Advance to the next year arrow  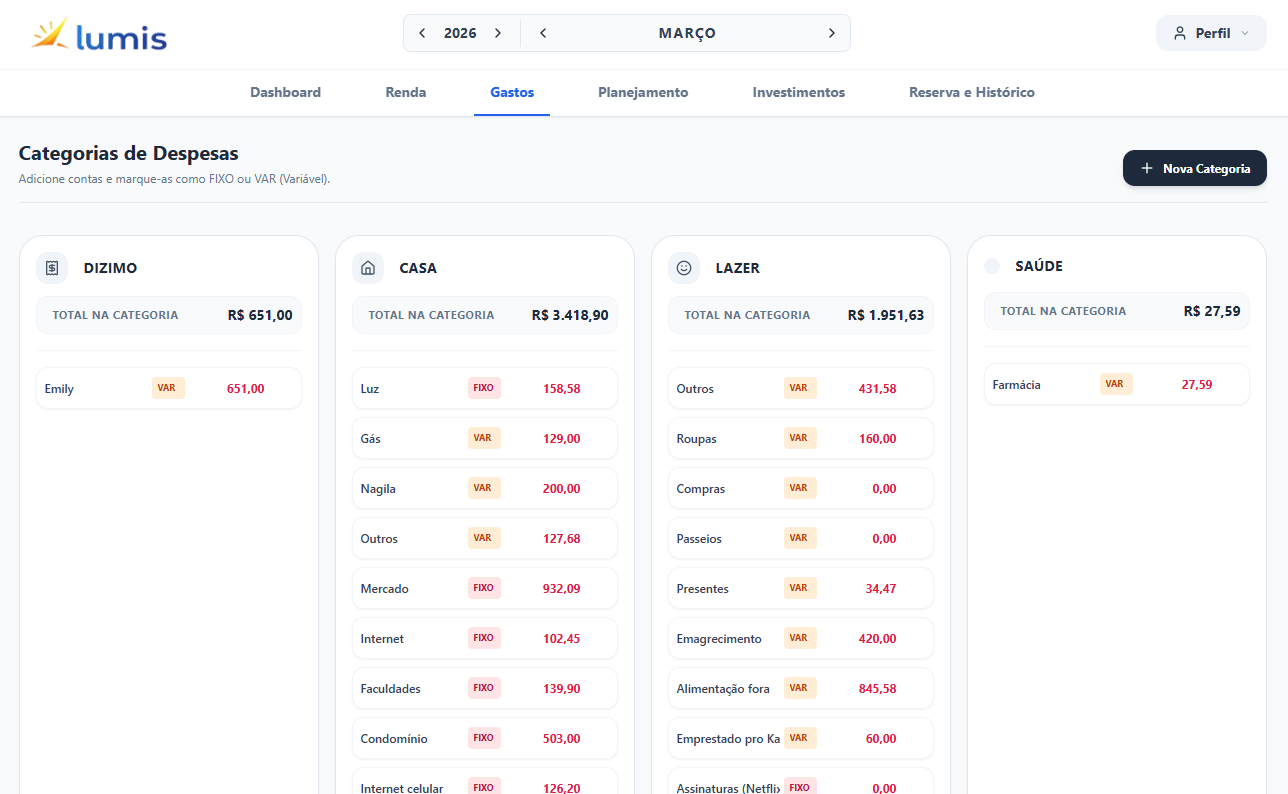498,33
